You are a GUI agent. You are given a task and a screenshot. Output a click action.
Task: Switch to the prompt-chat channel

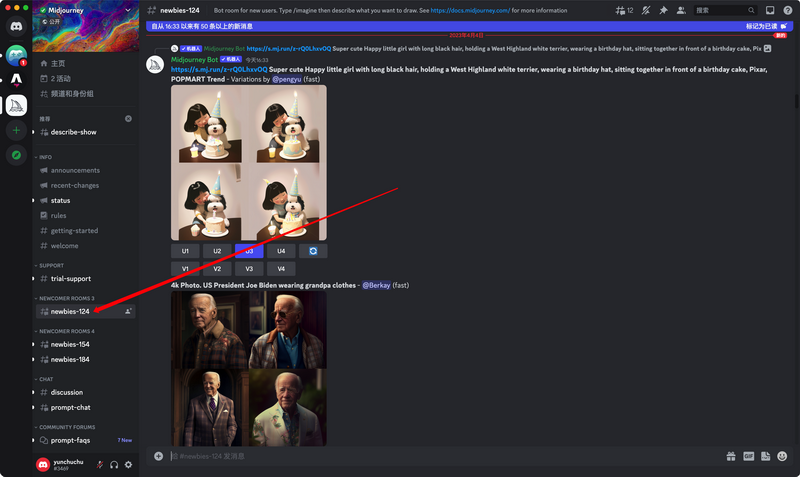[x=72, y=407]
